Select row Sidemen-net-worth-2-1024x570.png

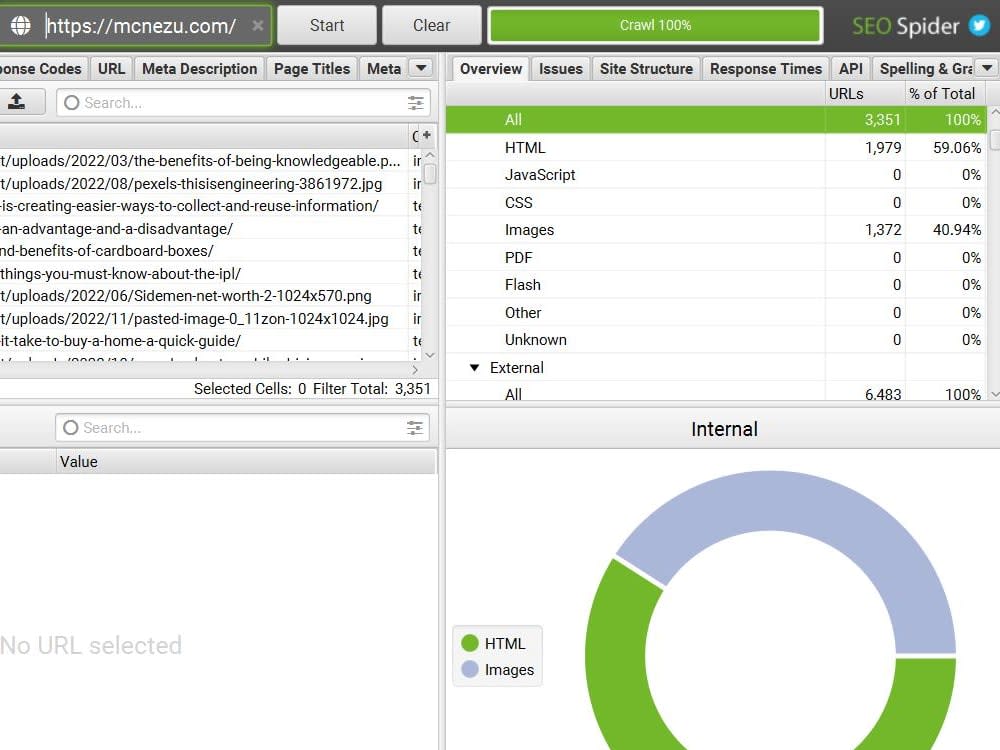tap(204, 296)
